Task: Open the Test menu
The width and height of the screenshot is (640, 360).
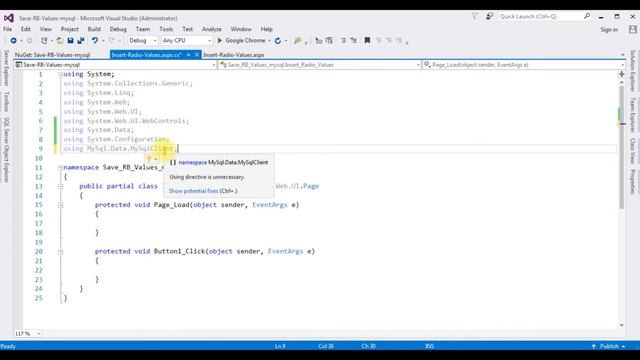Action: pyautogui.click(x=187, y=29)
